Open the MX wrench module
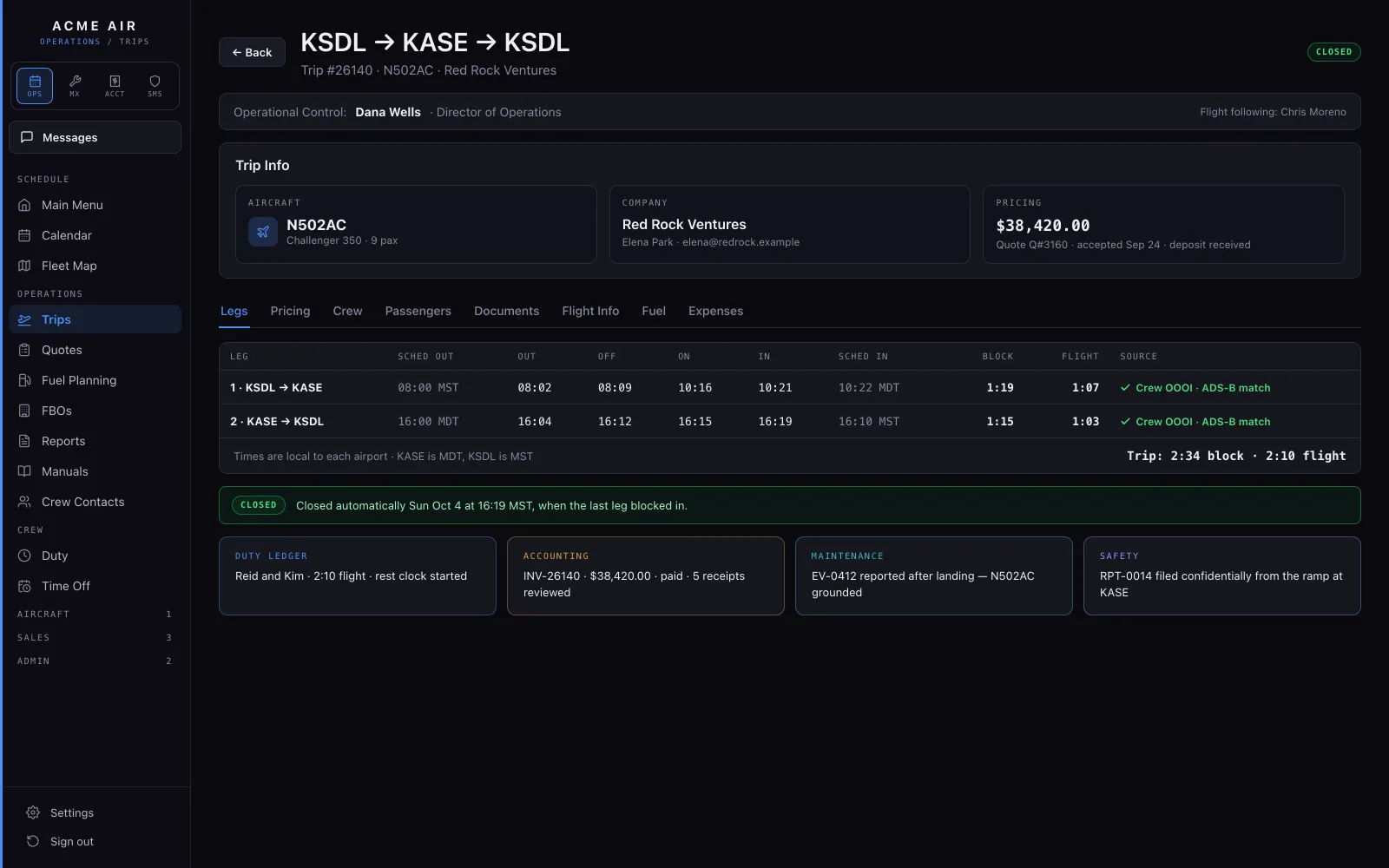Viewport: 1389px width, 868px height. (x=75, y=86)
